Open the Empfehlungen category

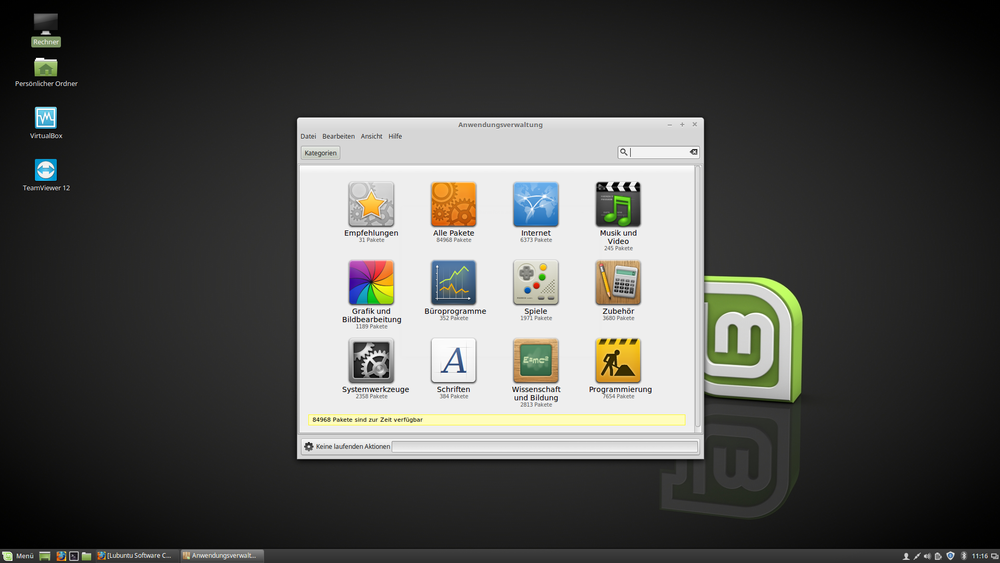pyautogui.click(x=371, y=204)
